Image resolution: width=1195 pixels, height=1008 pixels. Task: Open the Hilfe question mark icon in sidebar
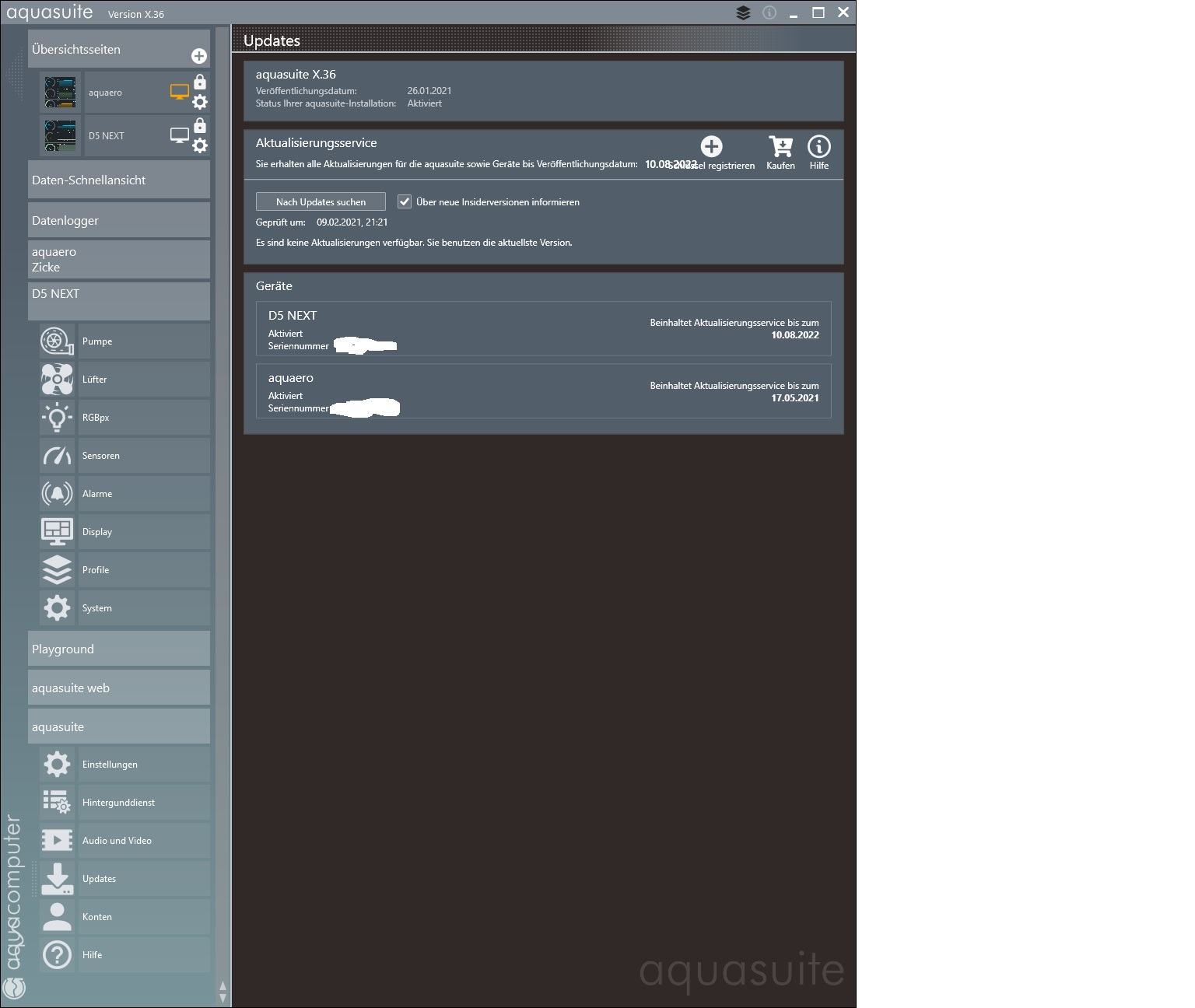tap(57, 955)
